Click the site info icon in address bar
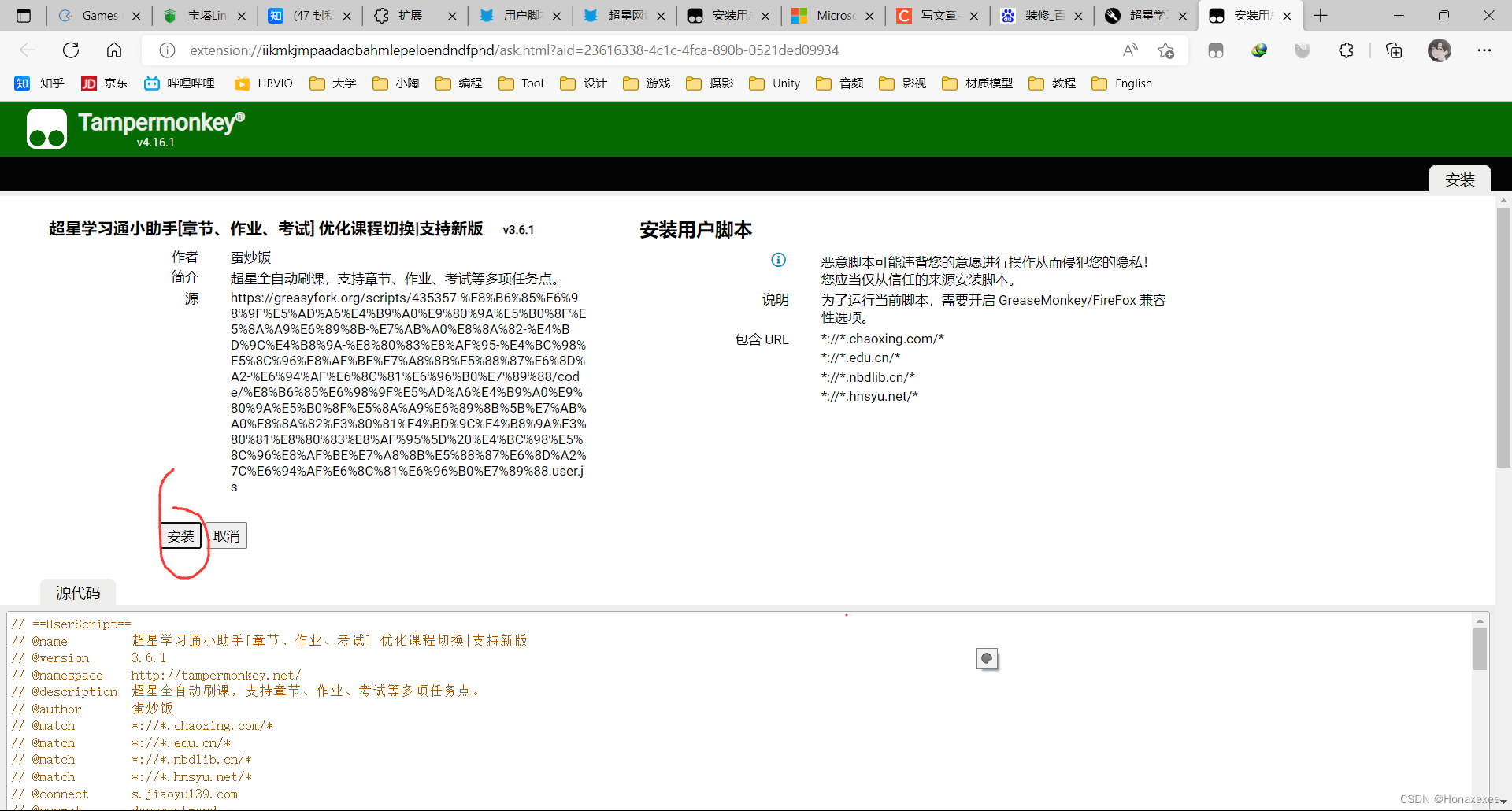 tap(167, 50)
